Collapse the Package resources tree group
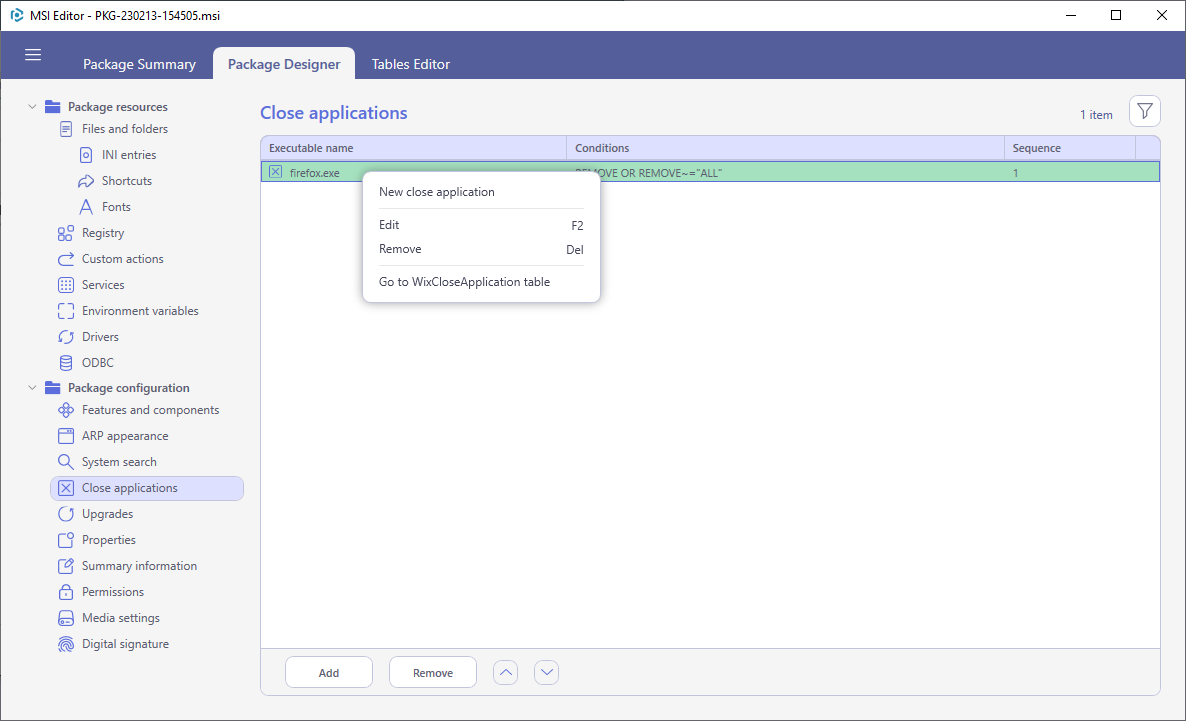1186x721 pixels. tap(32, 107)
